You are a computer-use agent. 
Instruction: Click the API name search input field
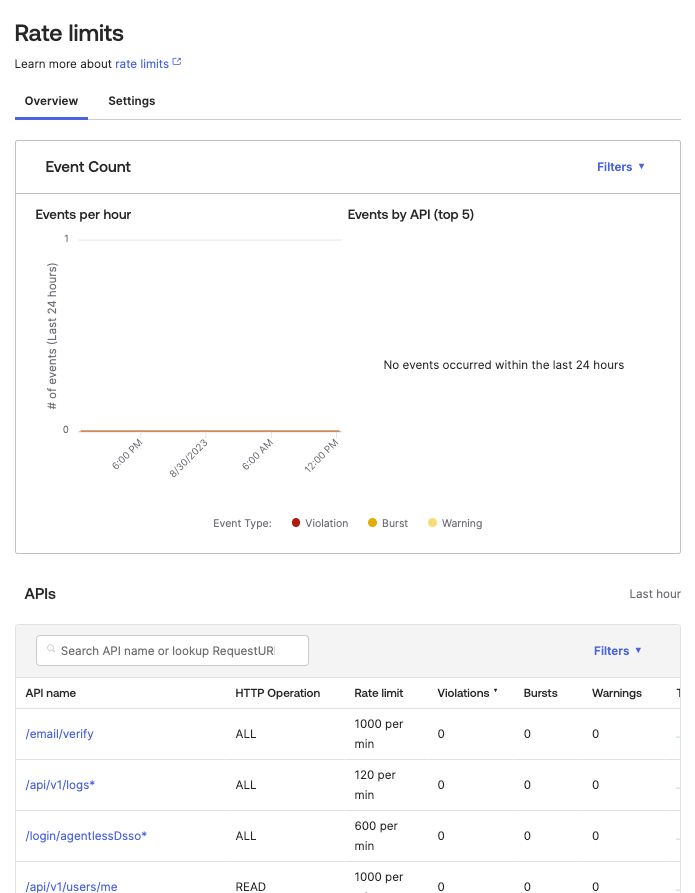[175, 650]
